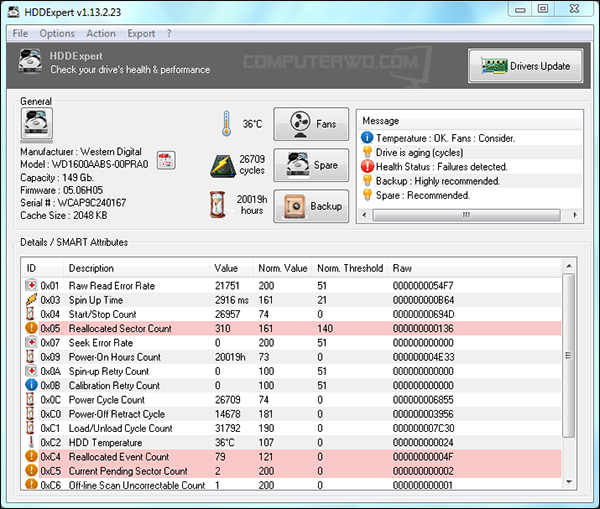Image resolution: width=600 pixels, height=509 pixels.
Task: Click SMART table vertical scrollbar thumb
Action: 569,355
